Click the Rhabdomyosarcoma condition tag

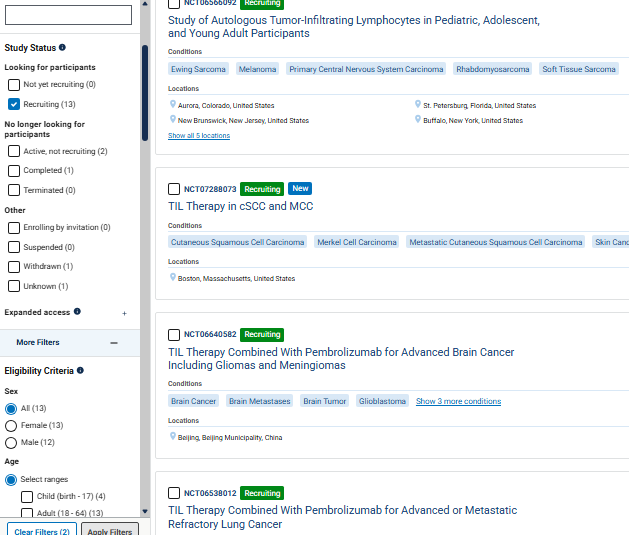point(493,69)
